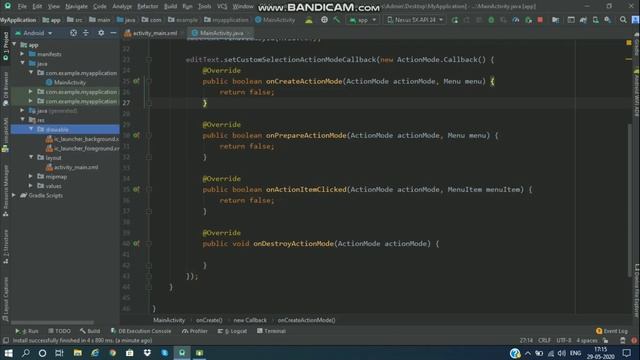Open the SDK Manager icon
Viewport: 640px width, 360px height.
pos(608,20)
